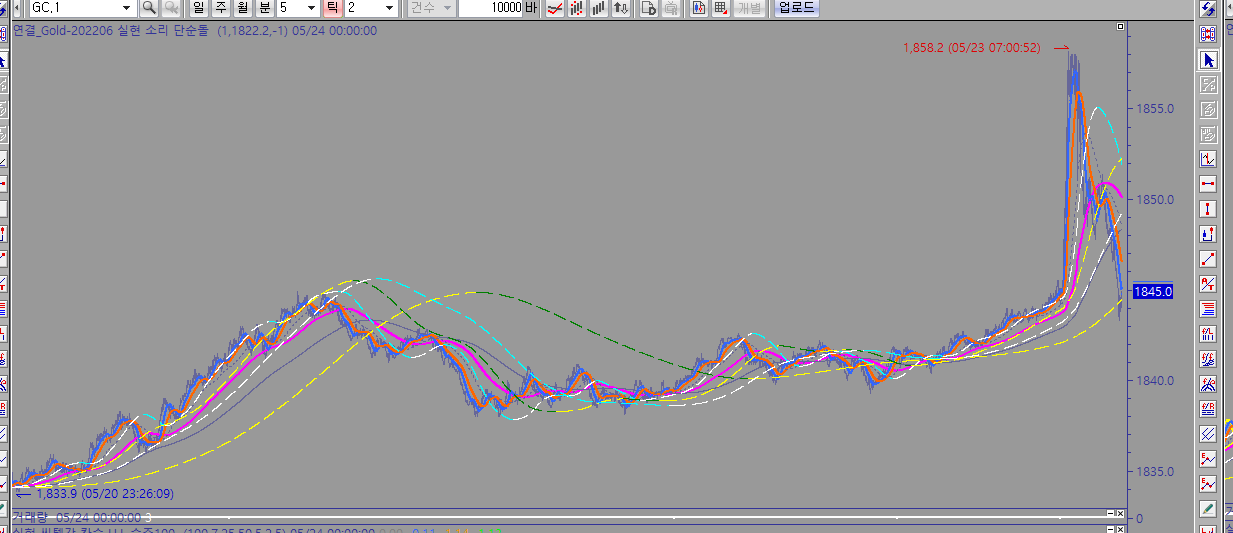Open the GC.1 symbol dropdown
Image resolution: width=1233 pixels, height=533 pixels.
tap(125, 8)
